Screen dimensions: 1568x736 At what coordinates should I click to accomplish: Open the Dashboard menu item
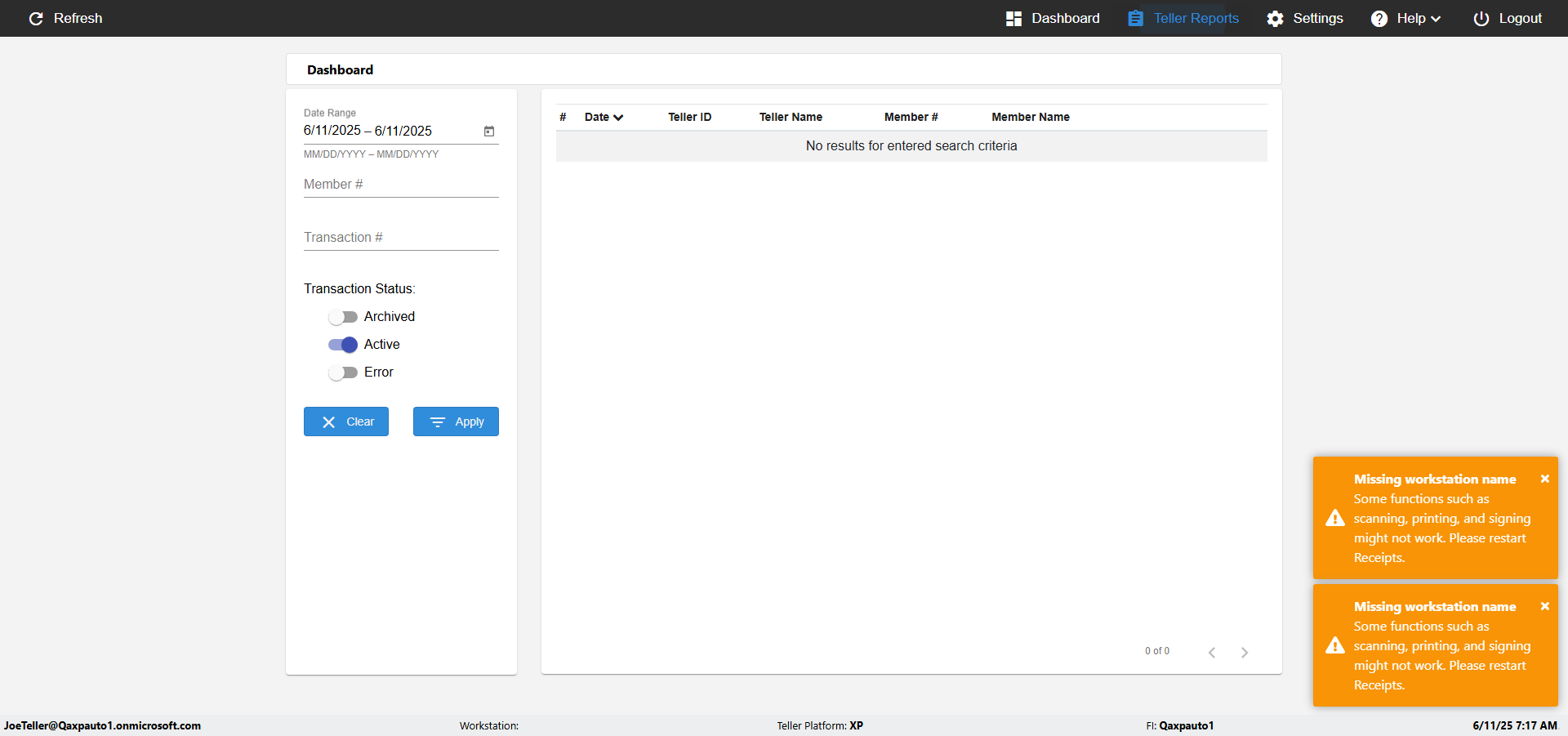[1053, 18]
